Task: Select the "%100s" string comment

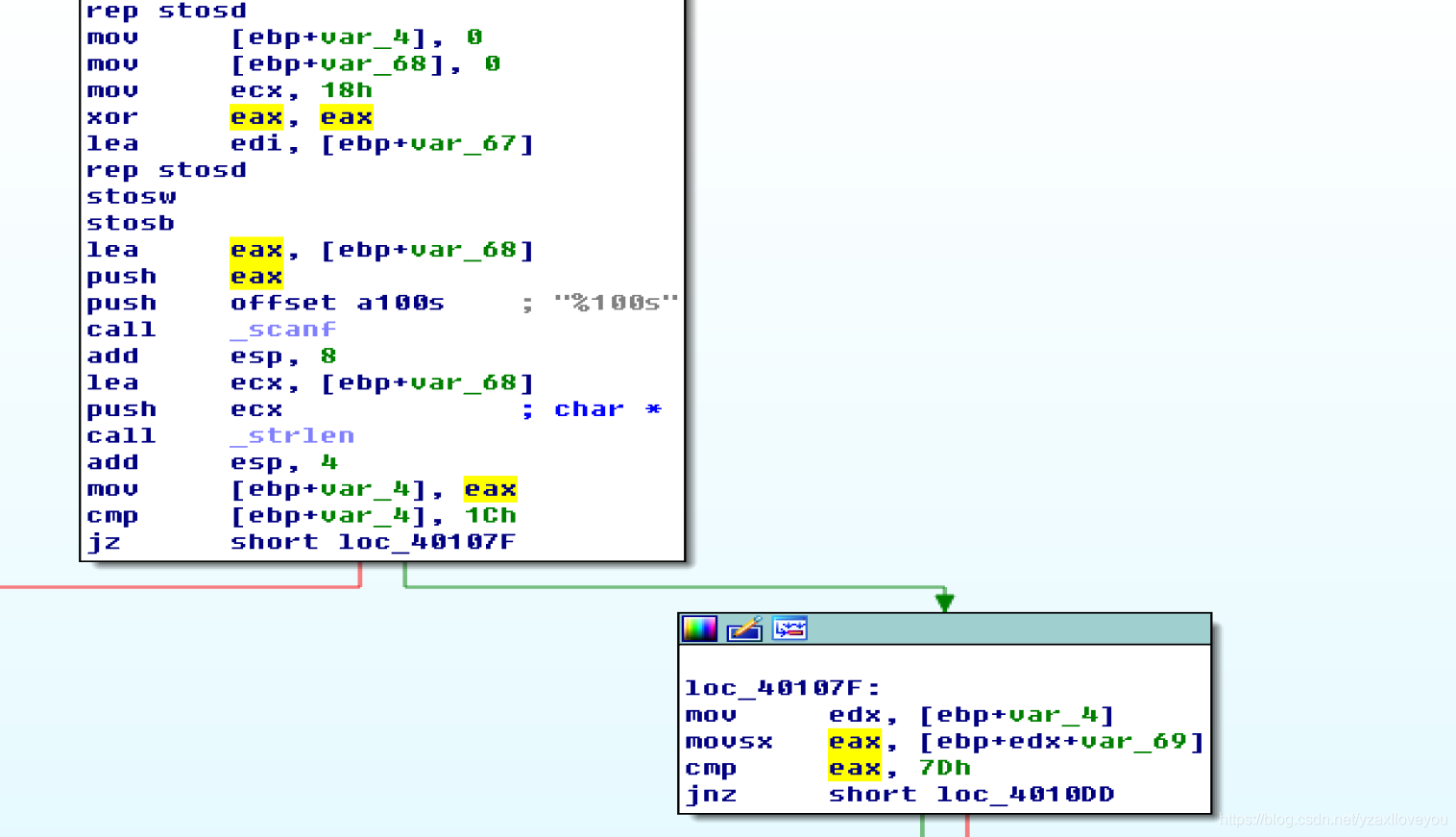Action: (x=616, y=303)
